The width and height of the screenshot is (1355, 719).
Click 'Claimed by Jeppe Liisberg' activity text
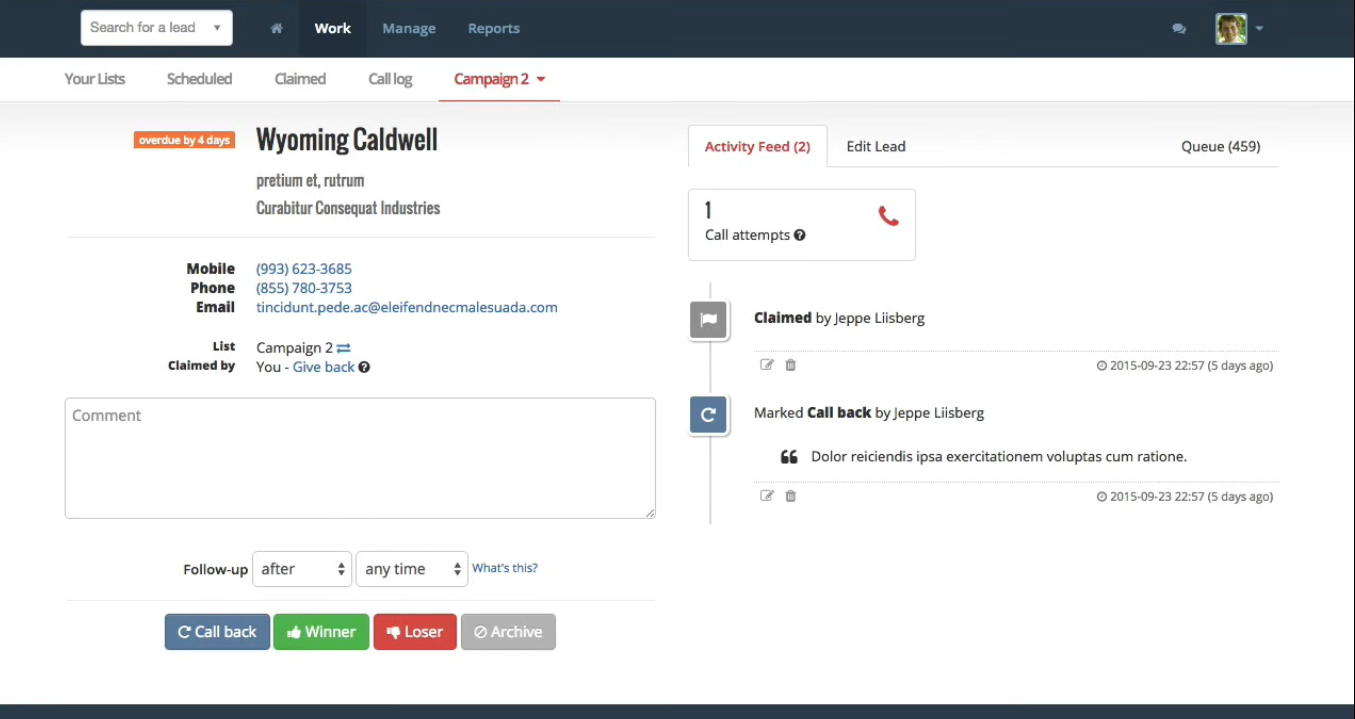click(x=839, y=318)
